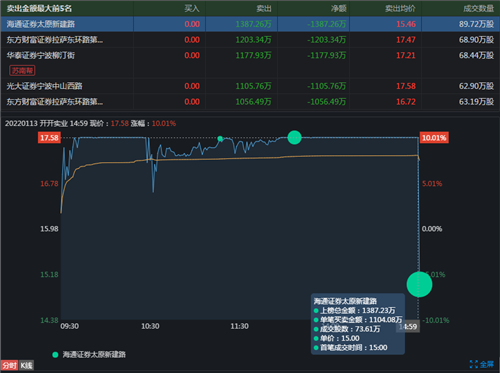The image size is (500, 373).
Task: Click the medium green marker on price line
Action: [294, 137]
